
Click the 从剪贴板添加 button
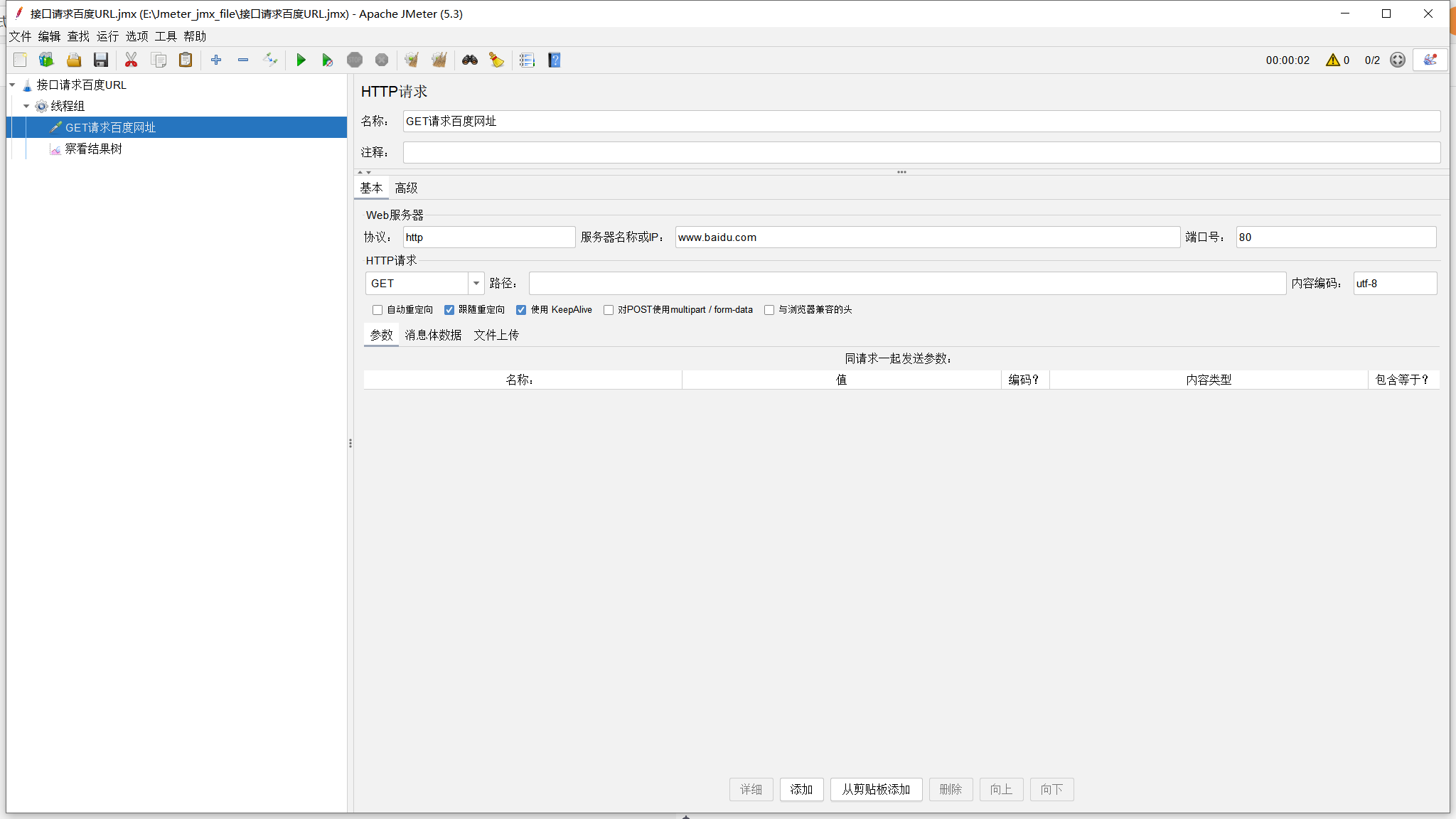876,789
